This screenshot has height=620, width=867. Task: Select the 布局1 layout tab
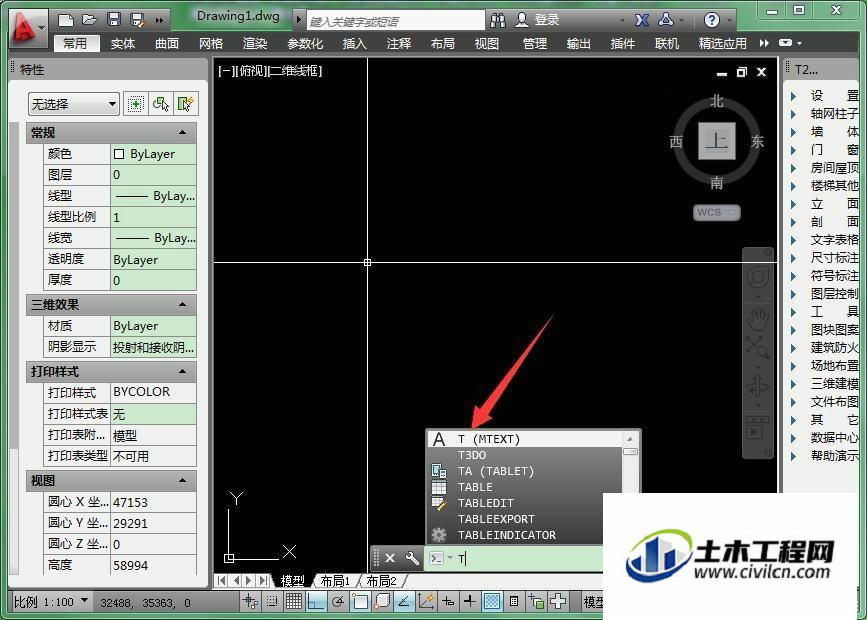pos(335,581)
